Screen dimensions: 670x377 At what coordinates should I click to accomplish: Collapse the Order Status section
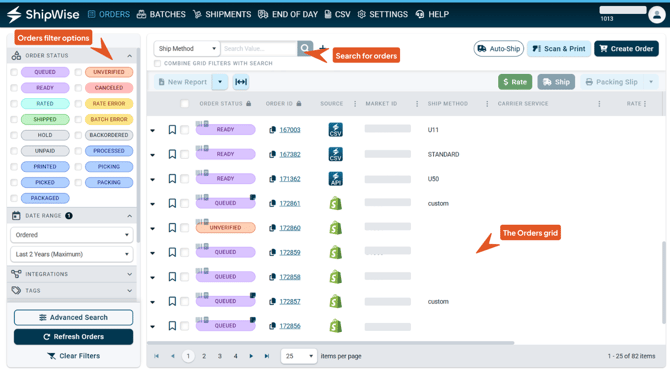(129, 56)
